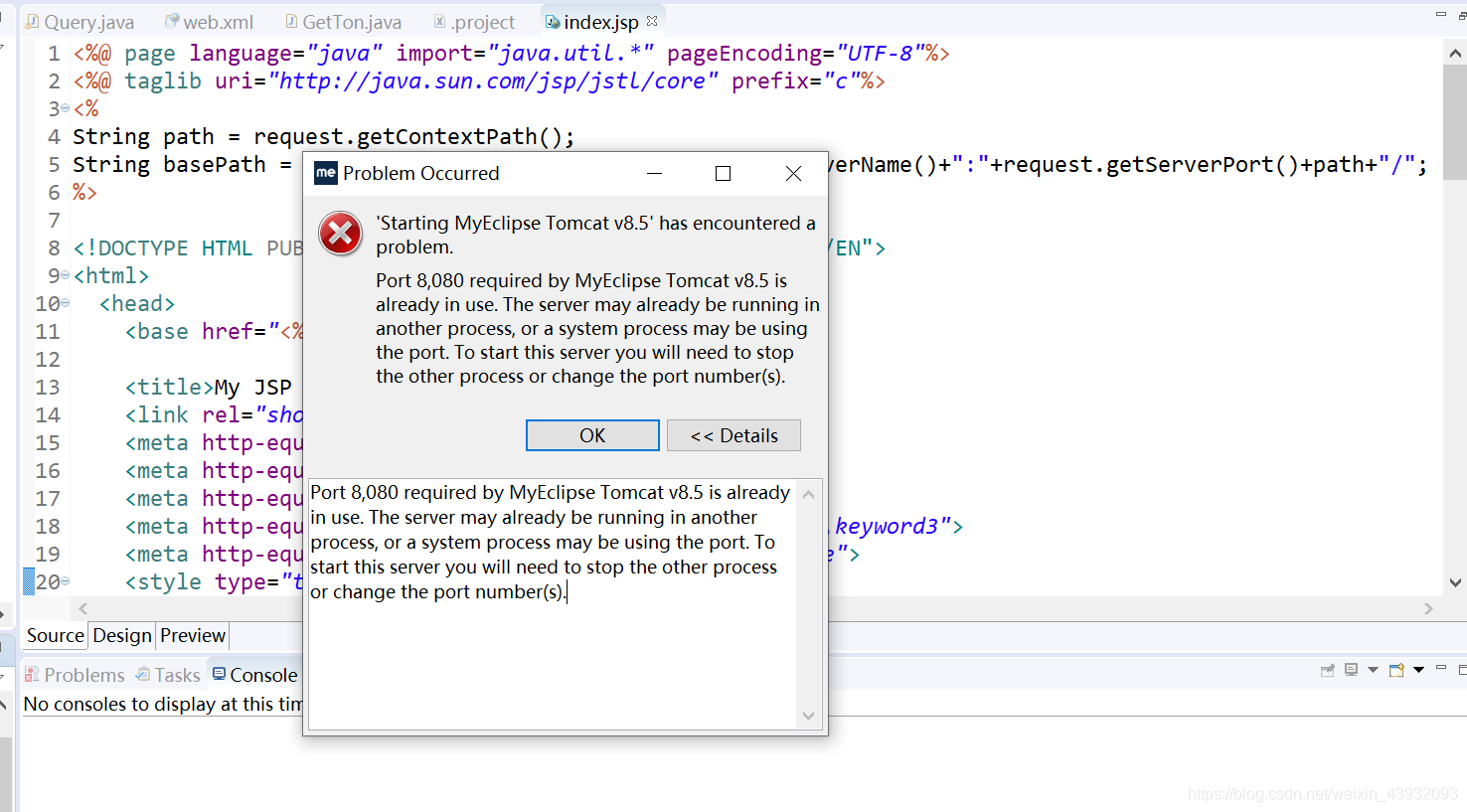This screenshot has height=812, width=1467.
Task: Click the 'page language="java"' directive on line 1
Action: [252, 53]
